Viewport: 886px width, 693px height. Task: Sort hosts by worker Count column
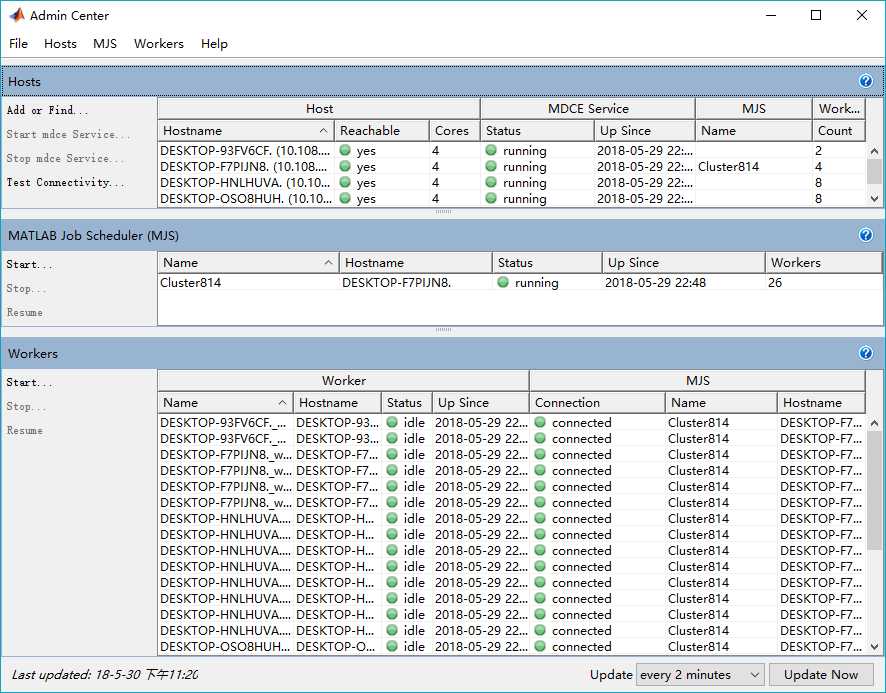(x=839, y=131)
